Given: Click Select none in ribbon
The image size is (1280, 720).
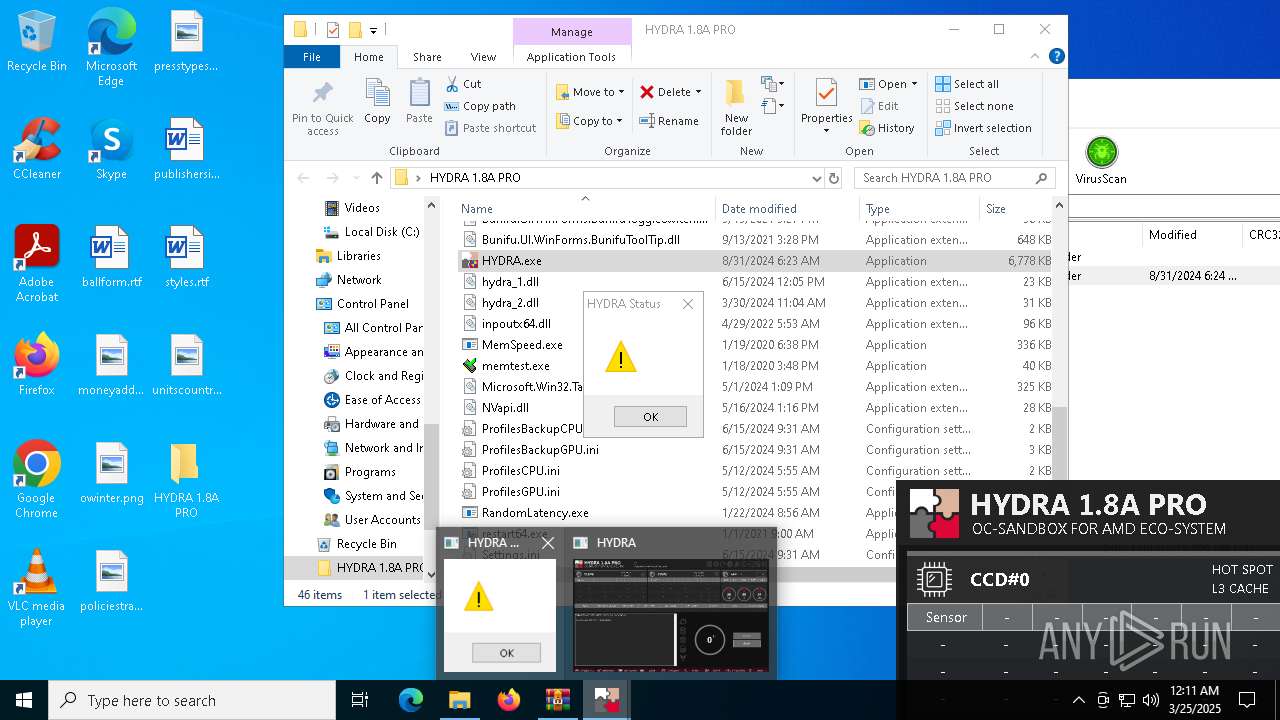Looking at the screenshot, I should tap(974, 106).
